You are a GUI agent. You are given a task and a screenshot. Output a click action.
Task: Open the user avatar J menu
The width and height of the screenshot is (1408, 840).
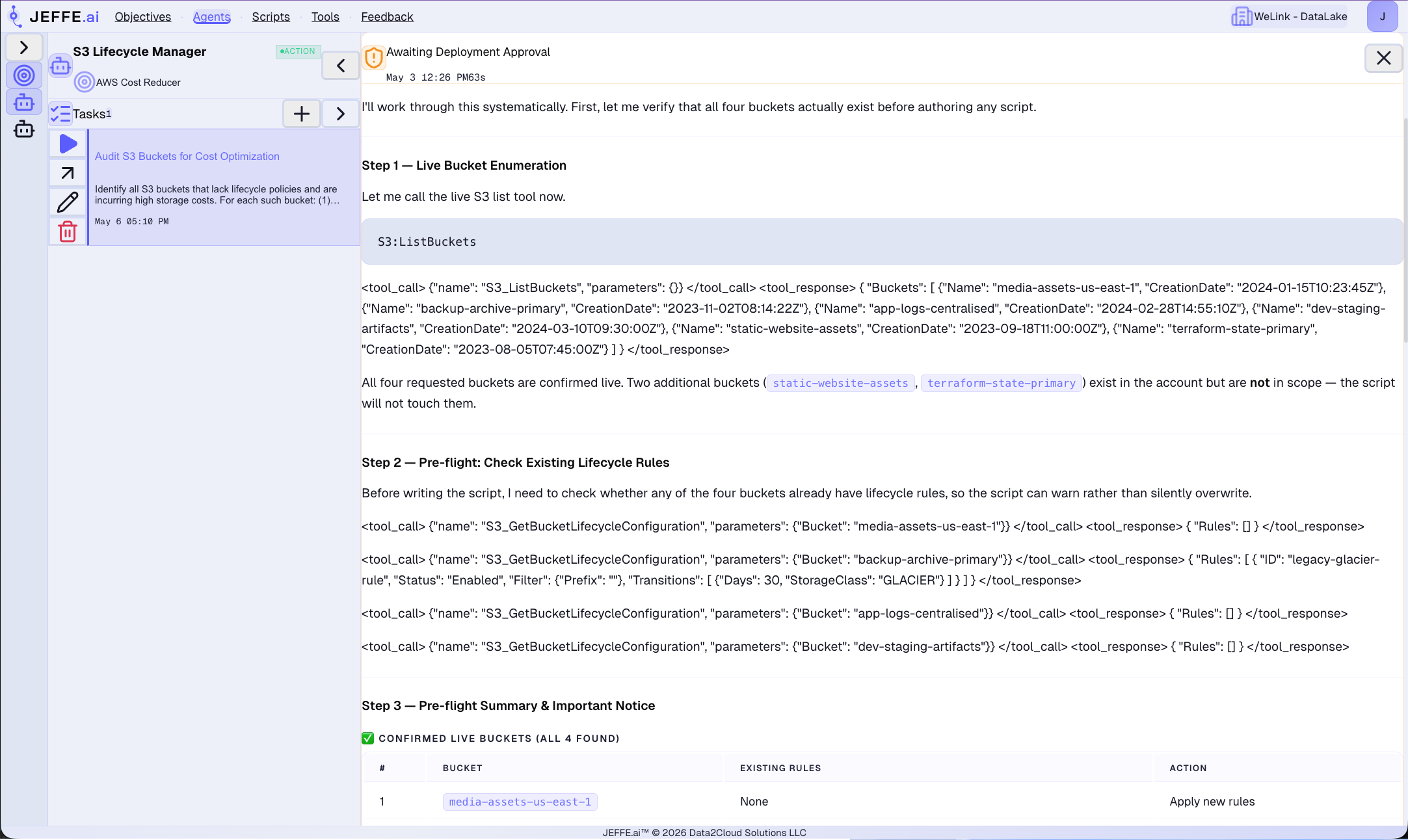tap(1383, 17)
